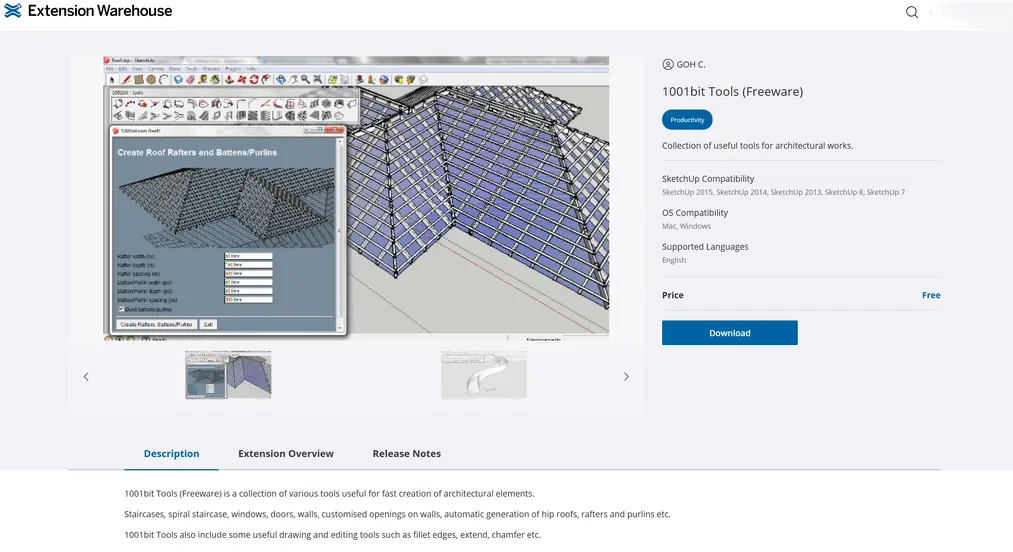Click description line 'collection of various tools'
The height and width of the screenshot is (552, 1013).
[x=329, y=494]
